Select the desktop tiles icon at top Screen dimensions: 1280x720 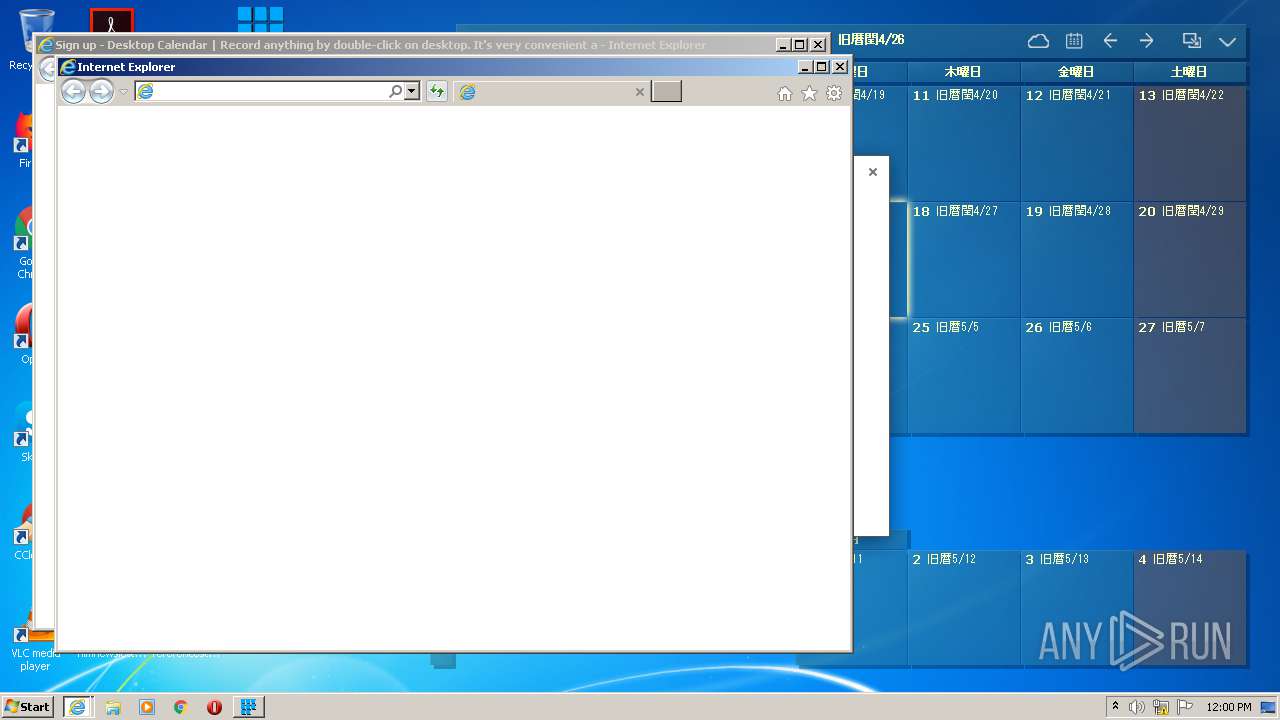pos(260,18)
